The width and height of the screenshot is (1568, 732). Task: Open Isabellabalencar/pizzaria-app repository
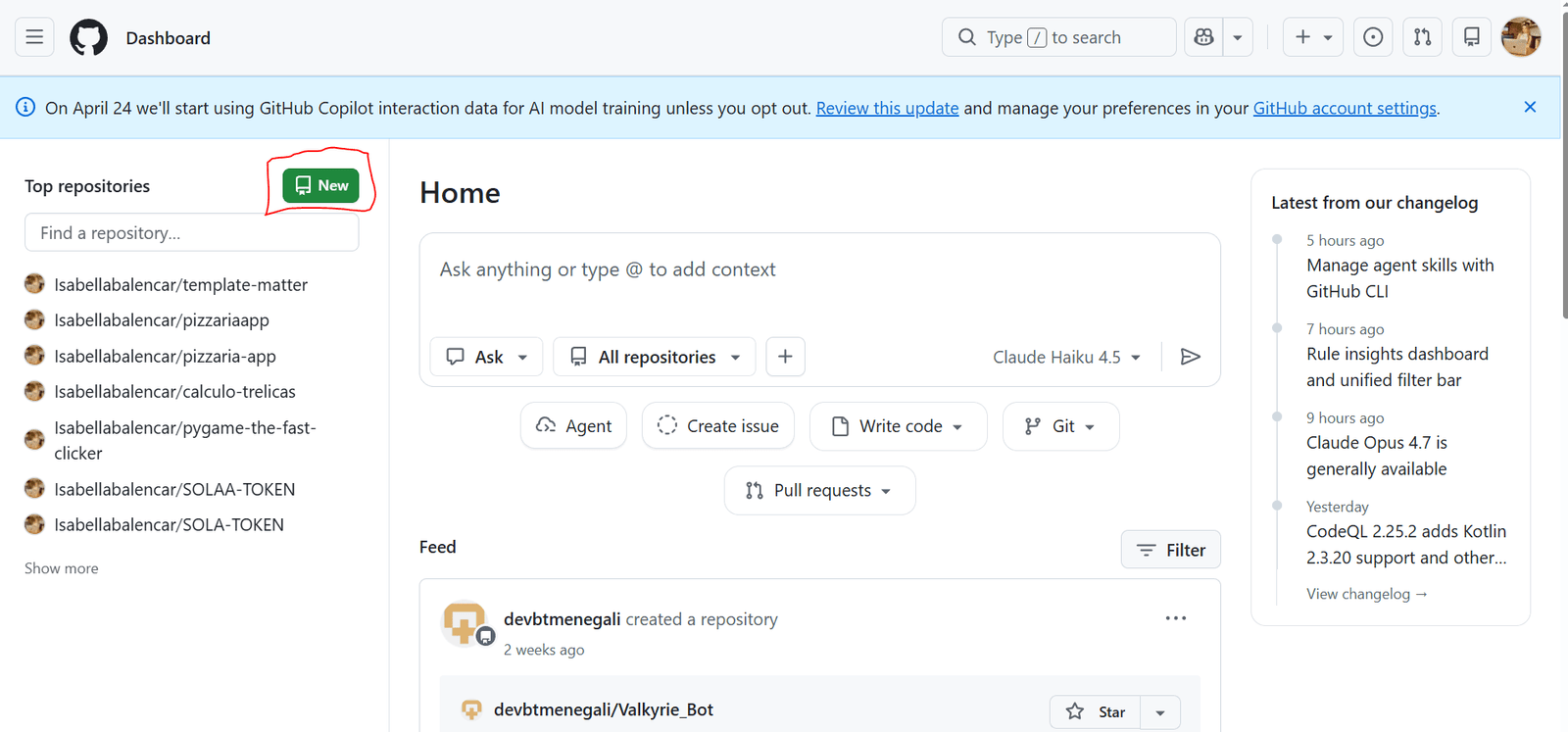pyautogui.click(x=165, y=356)
